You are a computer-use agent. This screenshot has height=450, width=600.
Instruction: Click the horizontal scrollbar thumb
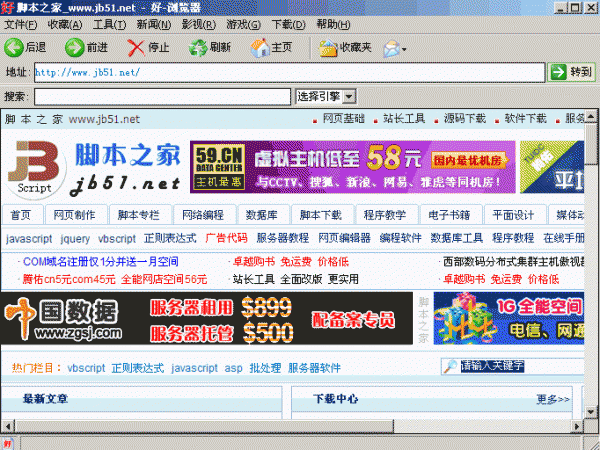click(204, 426)
